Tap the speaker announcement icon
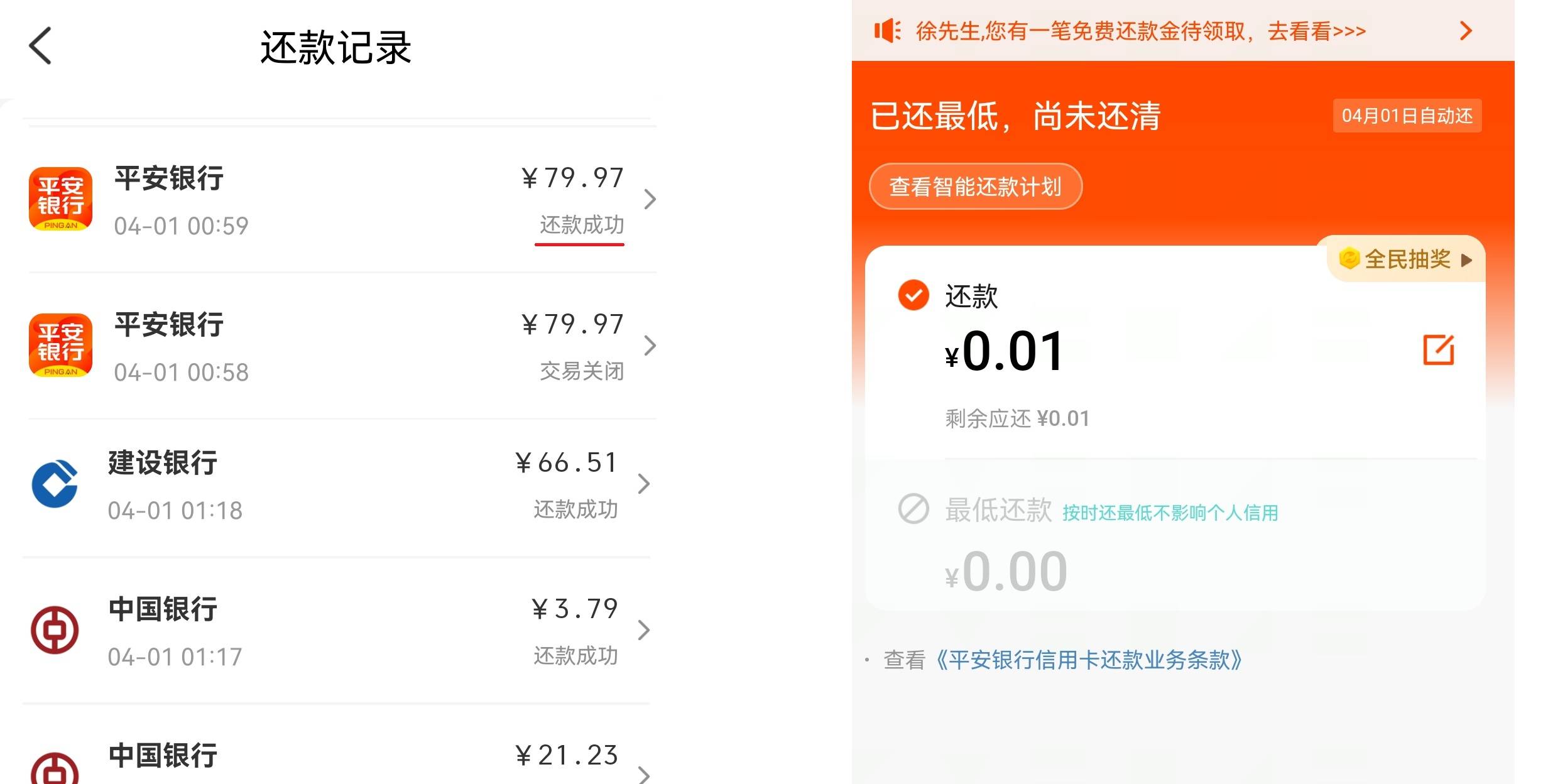This screenshot has height=784, width=1548. (x=887, y=30)
